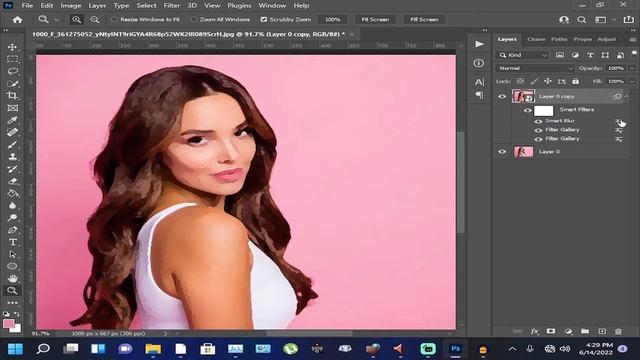This screenshot has height=360, width=640.
Task: Open the Smart Blur blending options icon
Action: (x=619, y=121)
